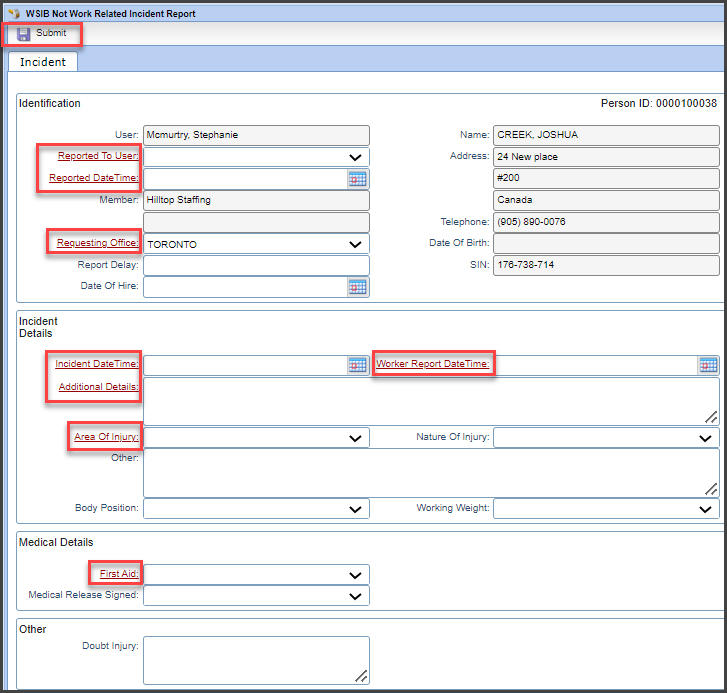Focus the Incident DateTime input field
The image size is (727, 693).
246,365
